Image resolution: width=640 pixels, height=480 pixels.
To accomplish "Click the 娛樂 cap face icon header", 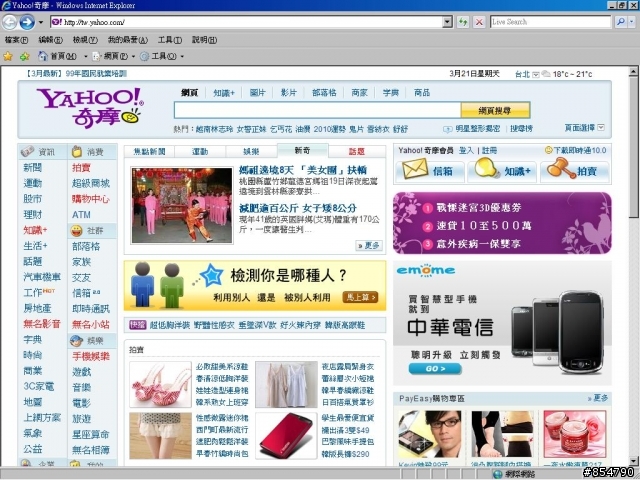I will pyautogui.click(x=76, y=340).
